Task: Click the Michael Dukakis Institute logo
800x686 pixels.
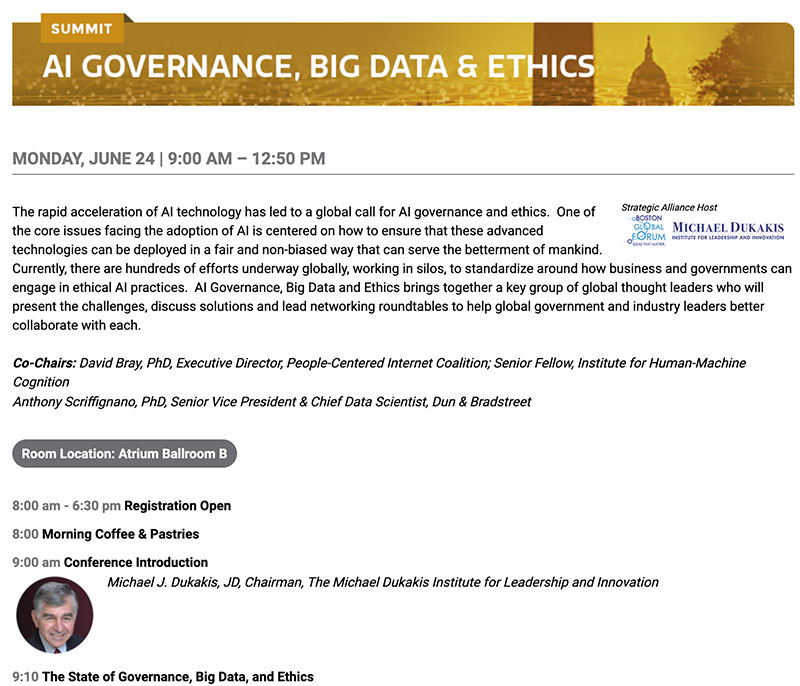Action: tap(728, 230)
